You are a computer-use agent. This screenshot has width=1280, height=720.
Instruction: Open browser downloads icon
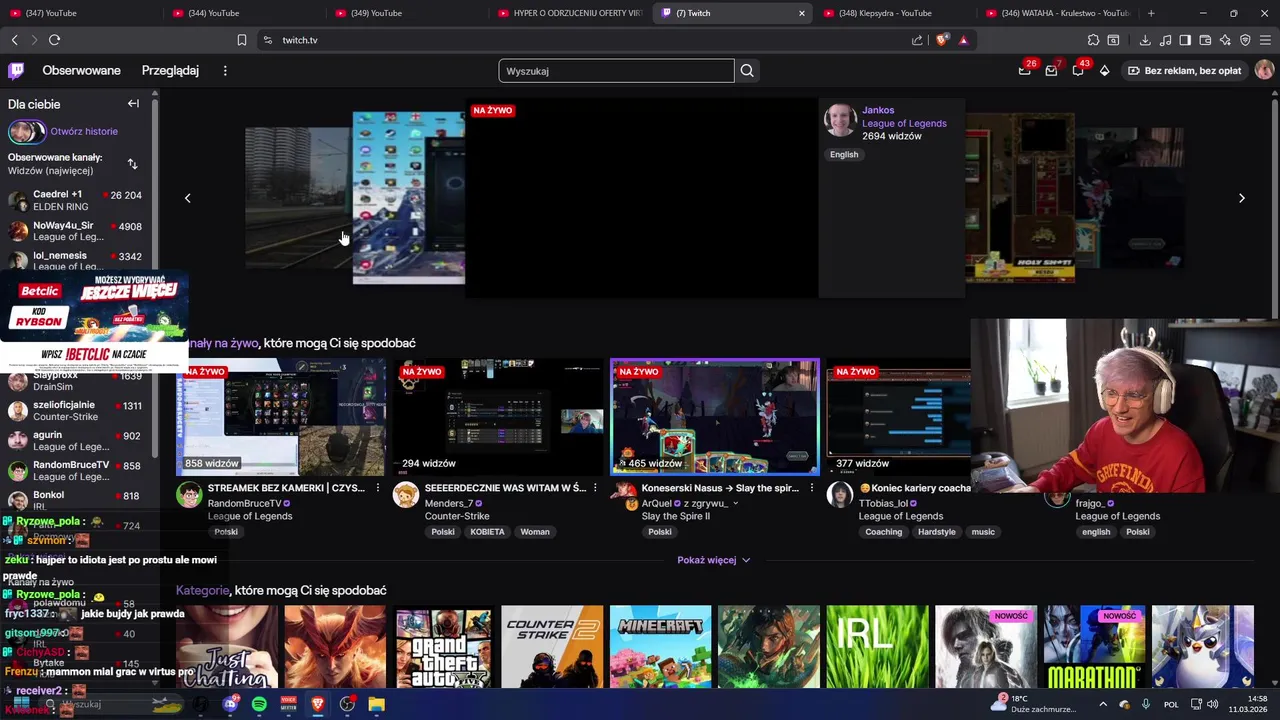1145,40
